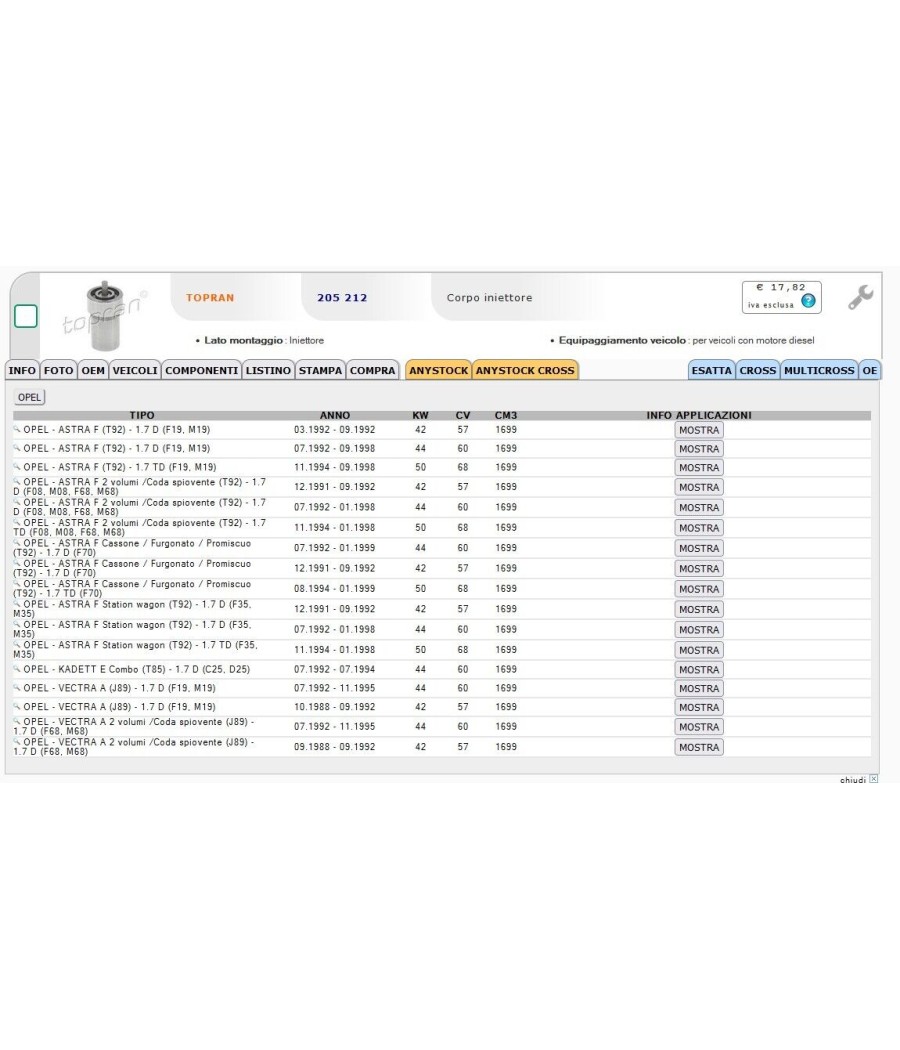Click magnifier for ASTRA F Cassone 07.1992 - 01.1999 row

pyautogui.click(x=17, y=542)
